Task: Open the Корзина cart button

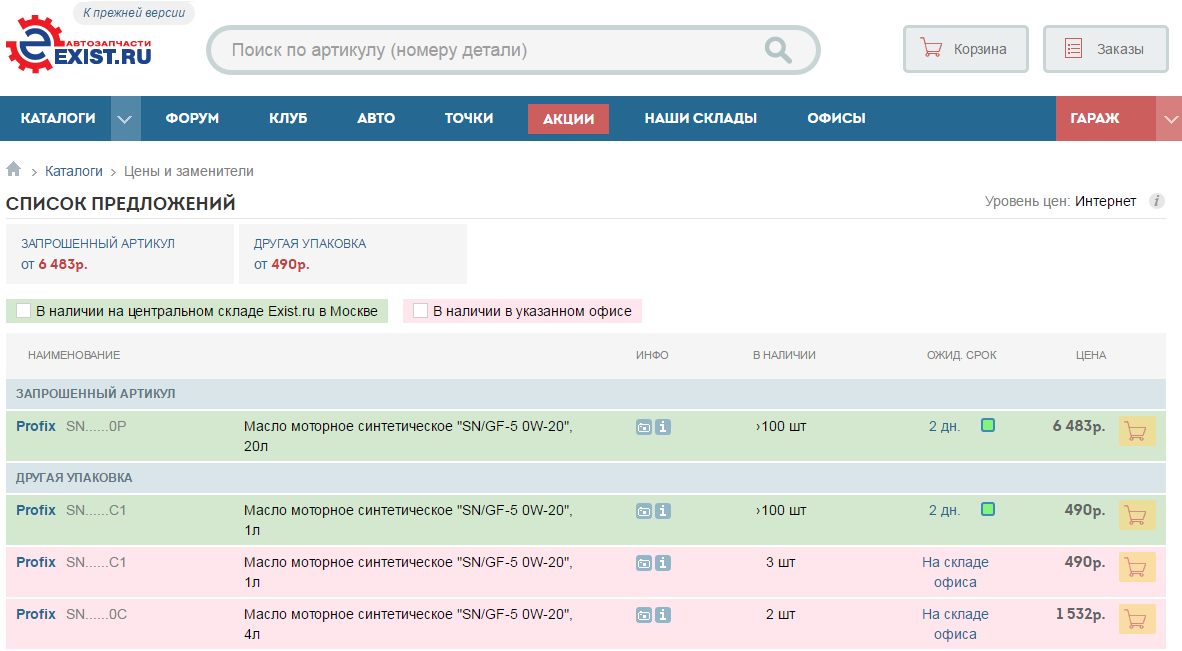Action: tap(966, 49)
